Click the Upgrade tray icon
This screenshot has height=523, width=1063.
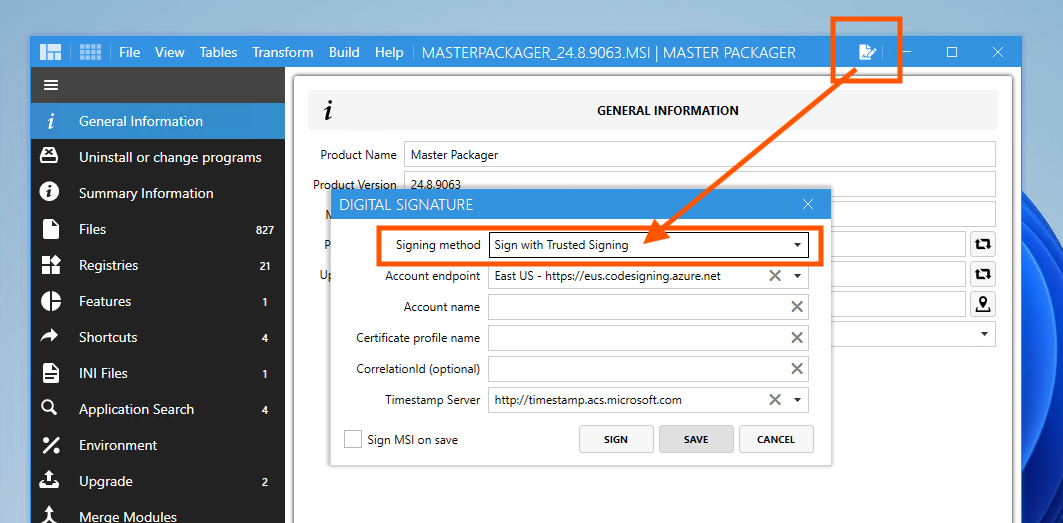(49, 480)
